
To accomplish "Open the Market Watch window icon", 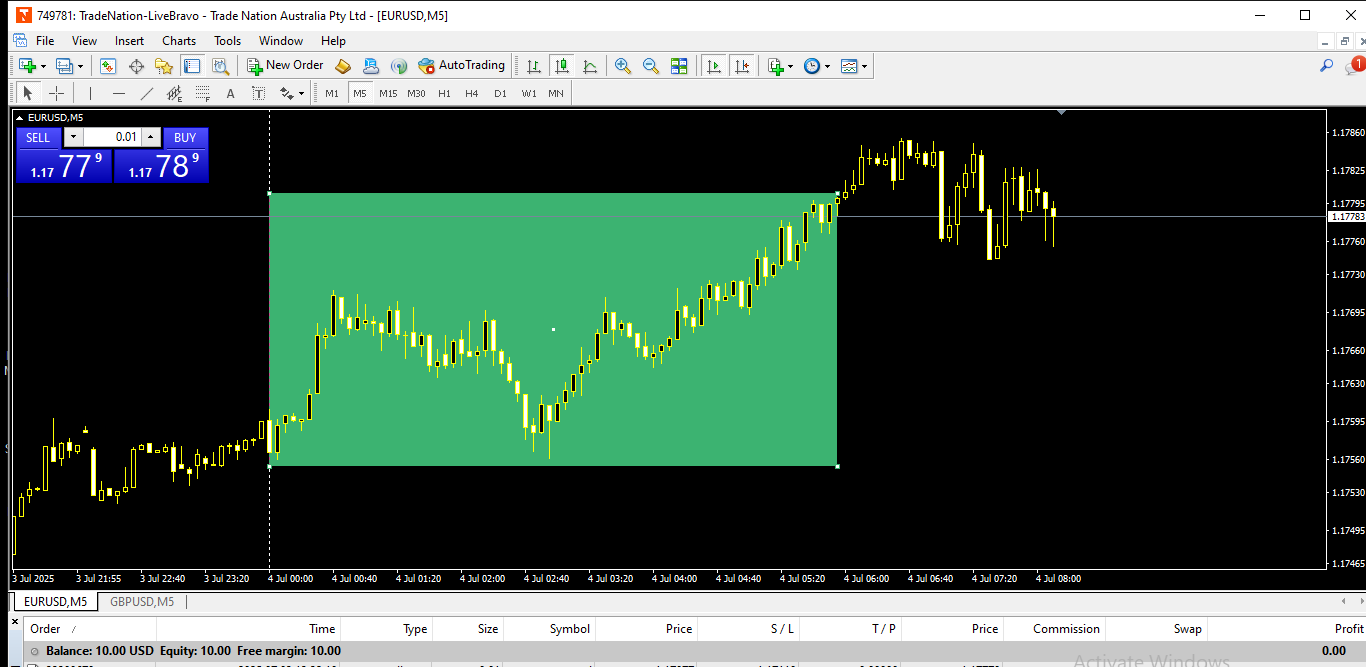I will tap(107, 66).
